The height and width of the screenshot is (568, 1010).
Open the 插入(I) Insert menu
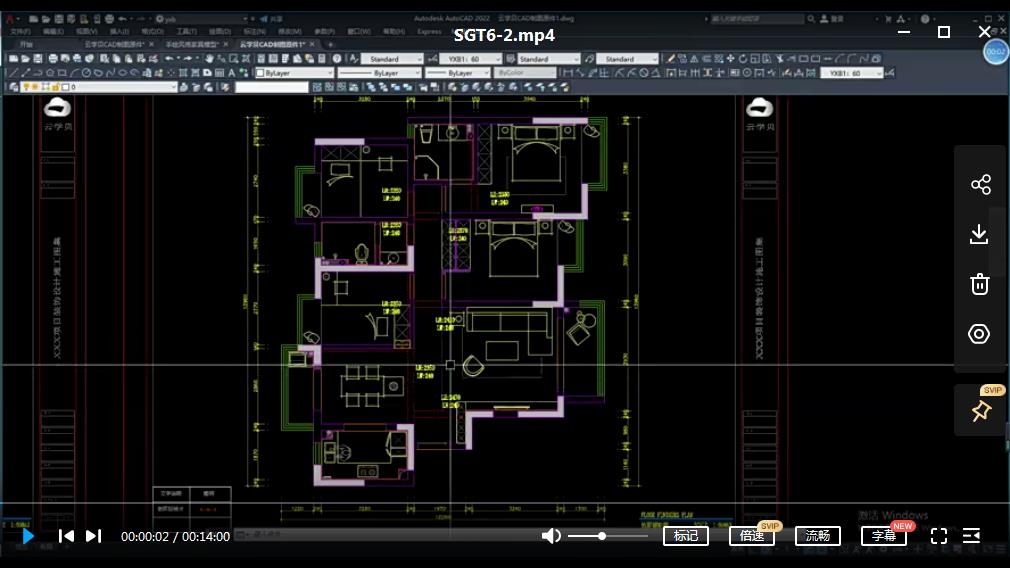coord(119,32)
